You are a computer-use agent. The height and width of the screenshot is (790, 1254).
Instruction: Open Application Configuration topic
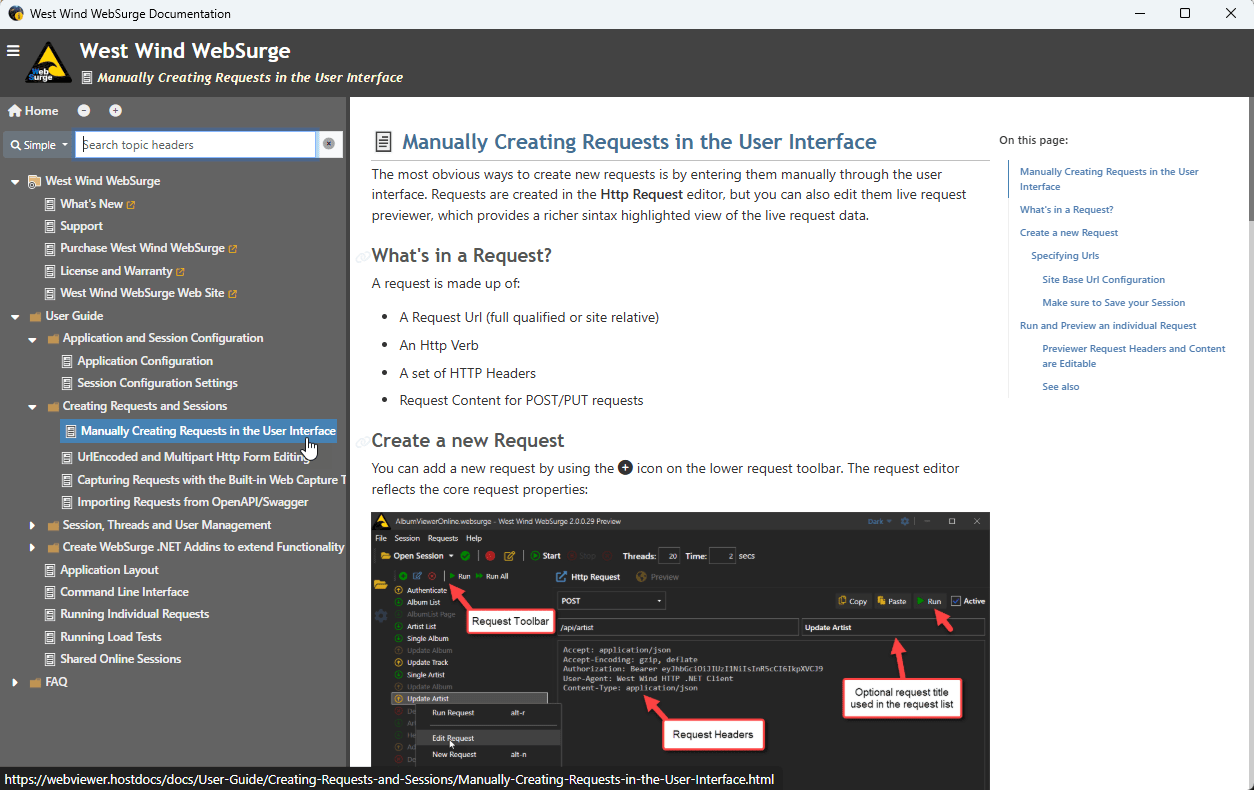pos(145,361)
